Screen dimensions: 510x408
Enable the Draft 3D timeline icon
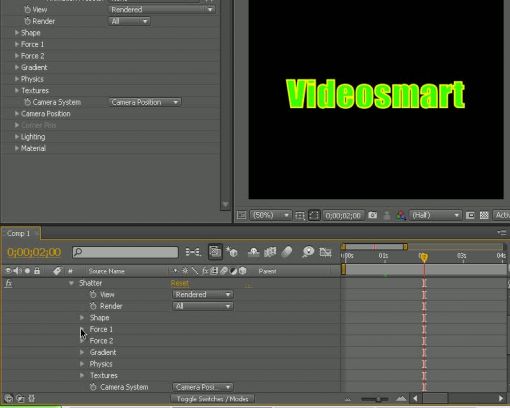(x=232, y=252)
